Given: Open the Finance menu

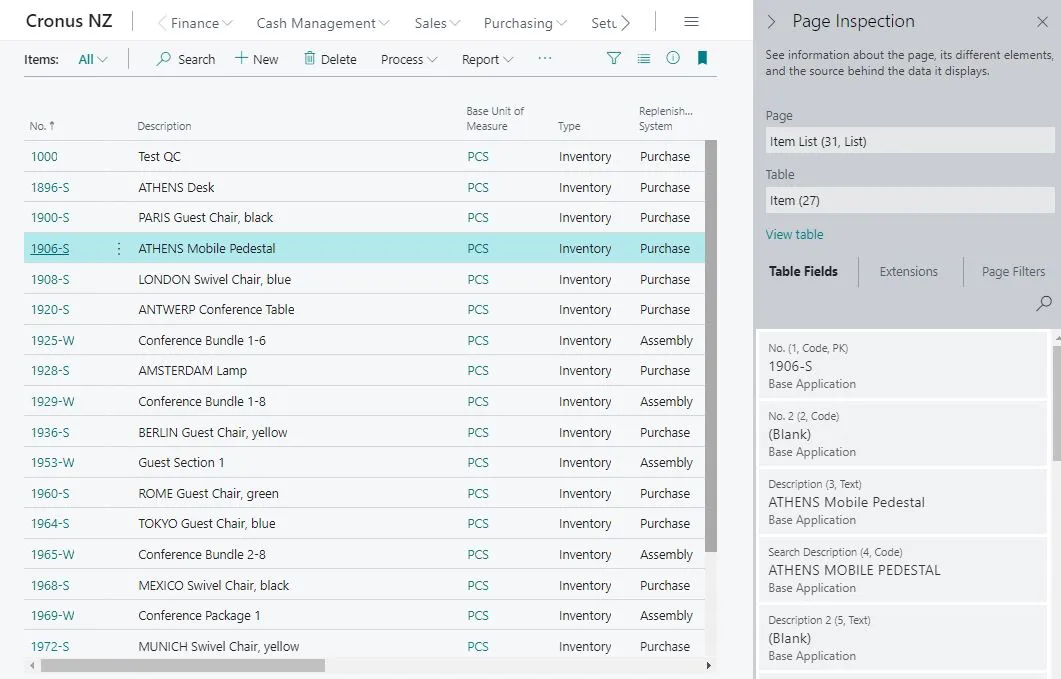Looking at the screenshot, I should (201, 23).
